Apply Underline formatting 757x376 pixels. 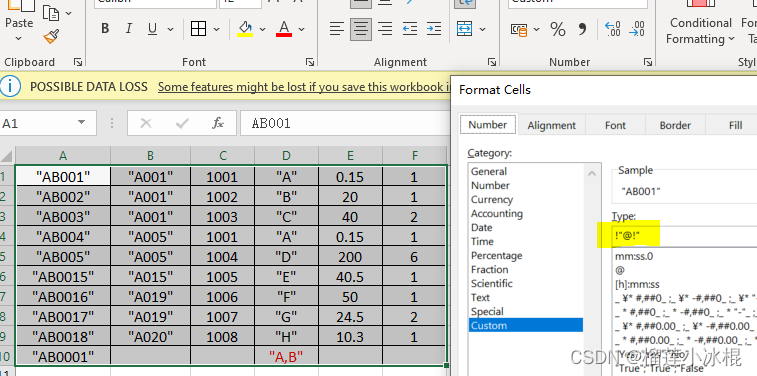pos(153,29)
